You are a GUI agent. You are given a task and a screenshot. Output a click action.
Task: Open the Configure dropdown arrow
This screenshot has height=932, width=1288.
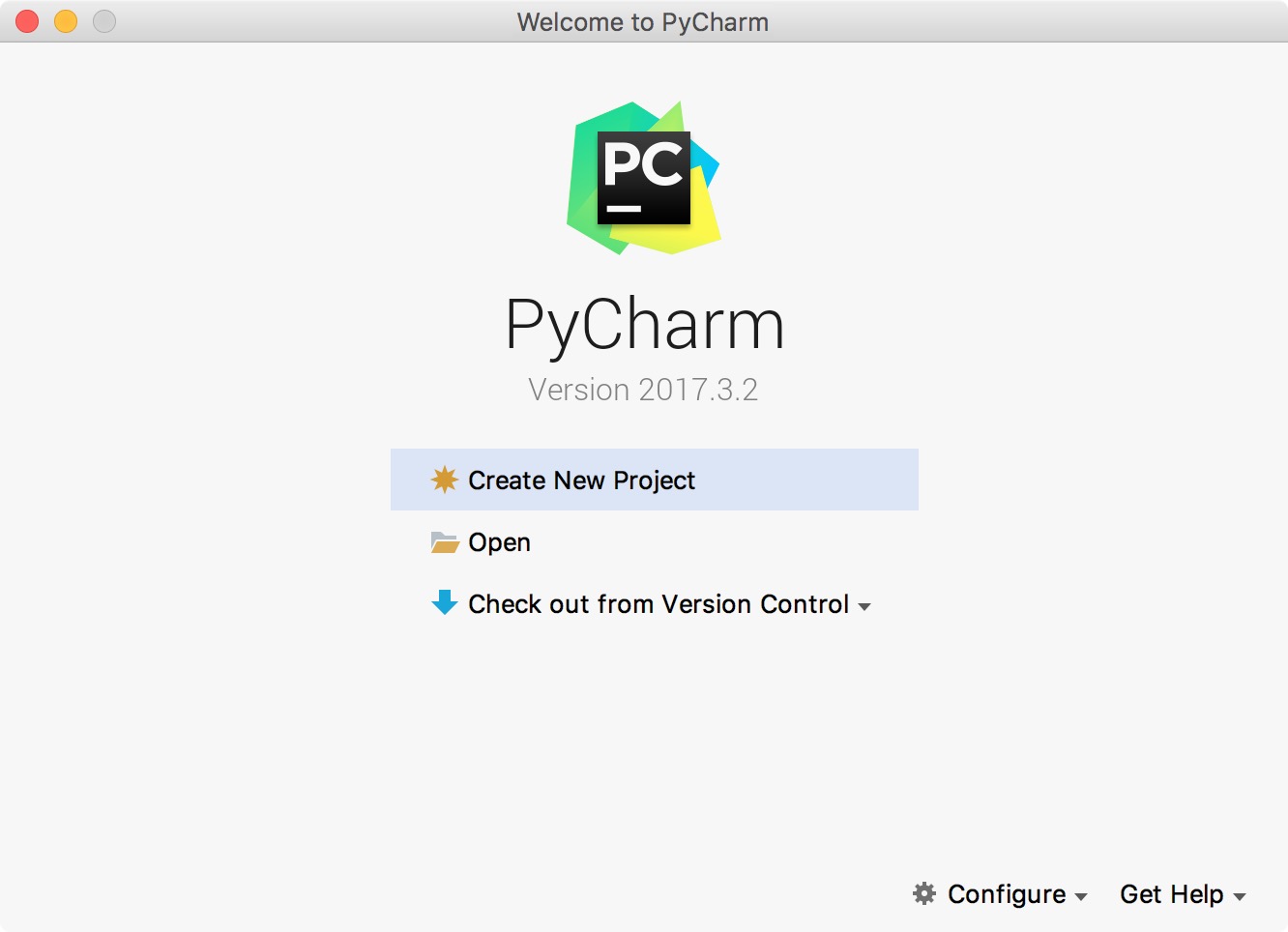(x=1080, y=897)
